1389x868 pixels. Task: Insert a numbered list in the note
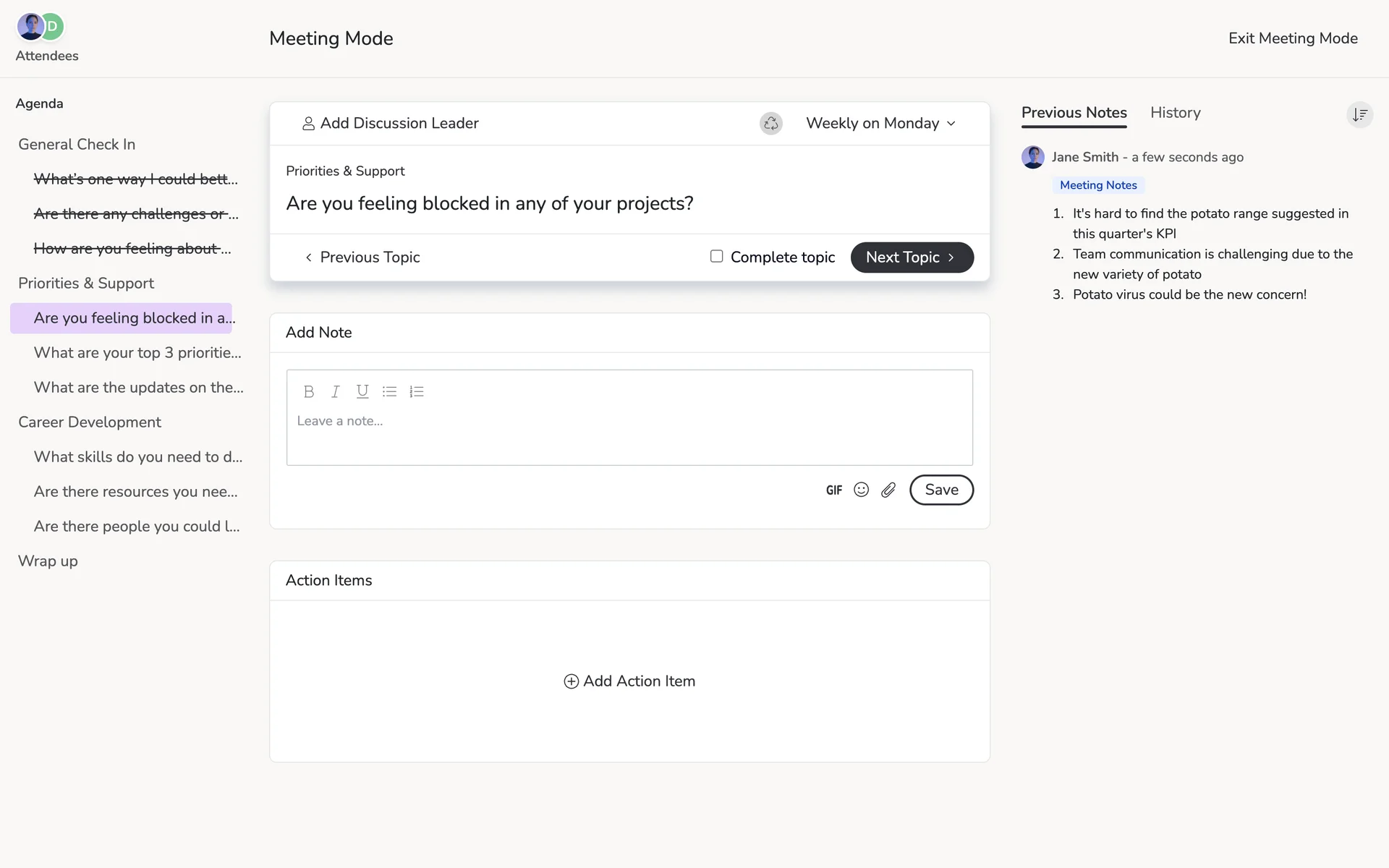(x=417, y=391)
